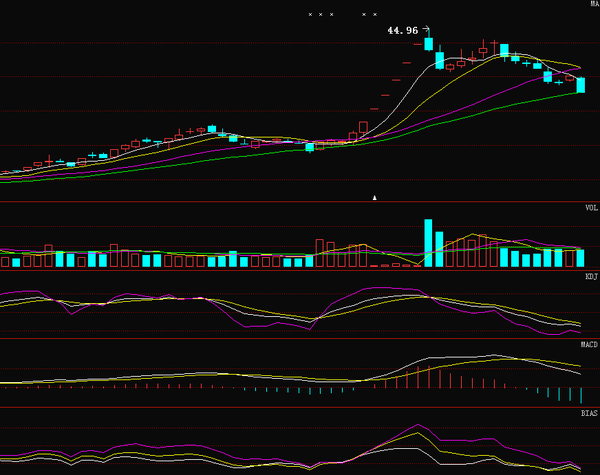The height and width of the screenshot is (475, 600).
Task: Click the white triangle marker below chart
Action: click(376, 198)
